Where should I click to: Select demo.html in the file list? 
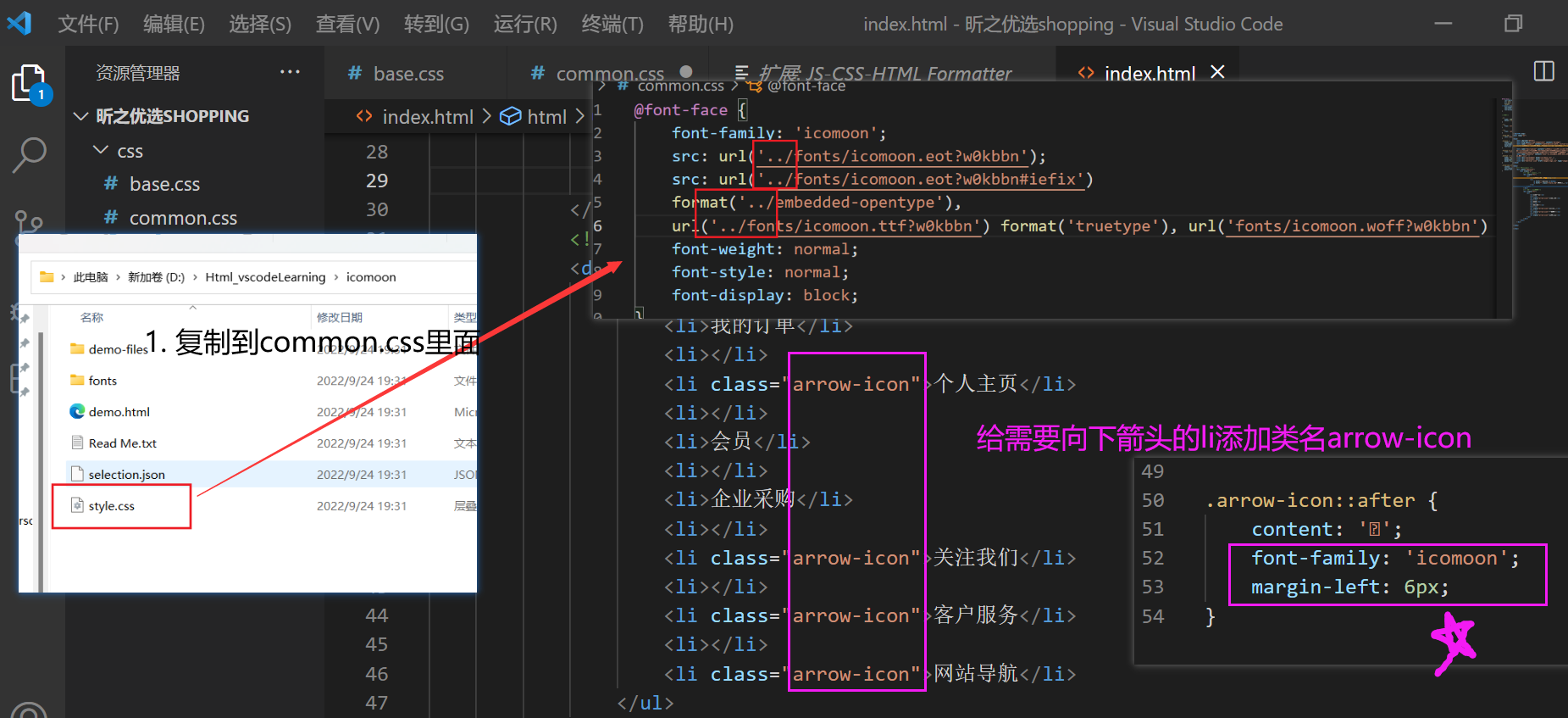tap(271, 412)
